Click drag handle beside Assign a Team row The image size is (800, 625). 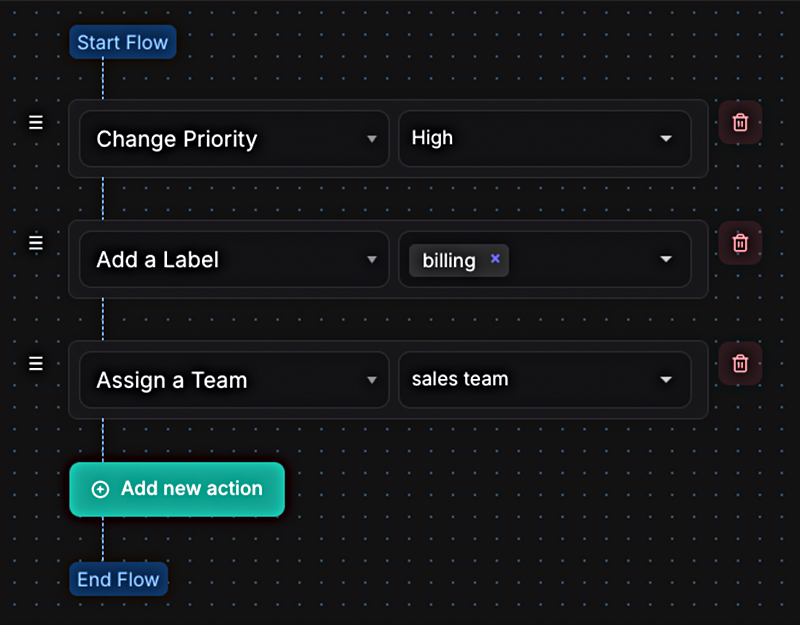pyautogui.click(x=36, y=363)
